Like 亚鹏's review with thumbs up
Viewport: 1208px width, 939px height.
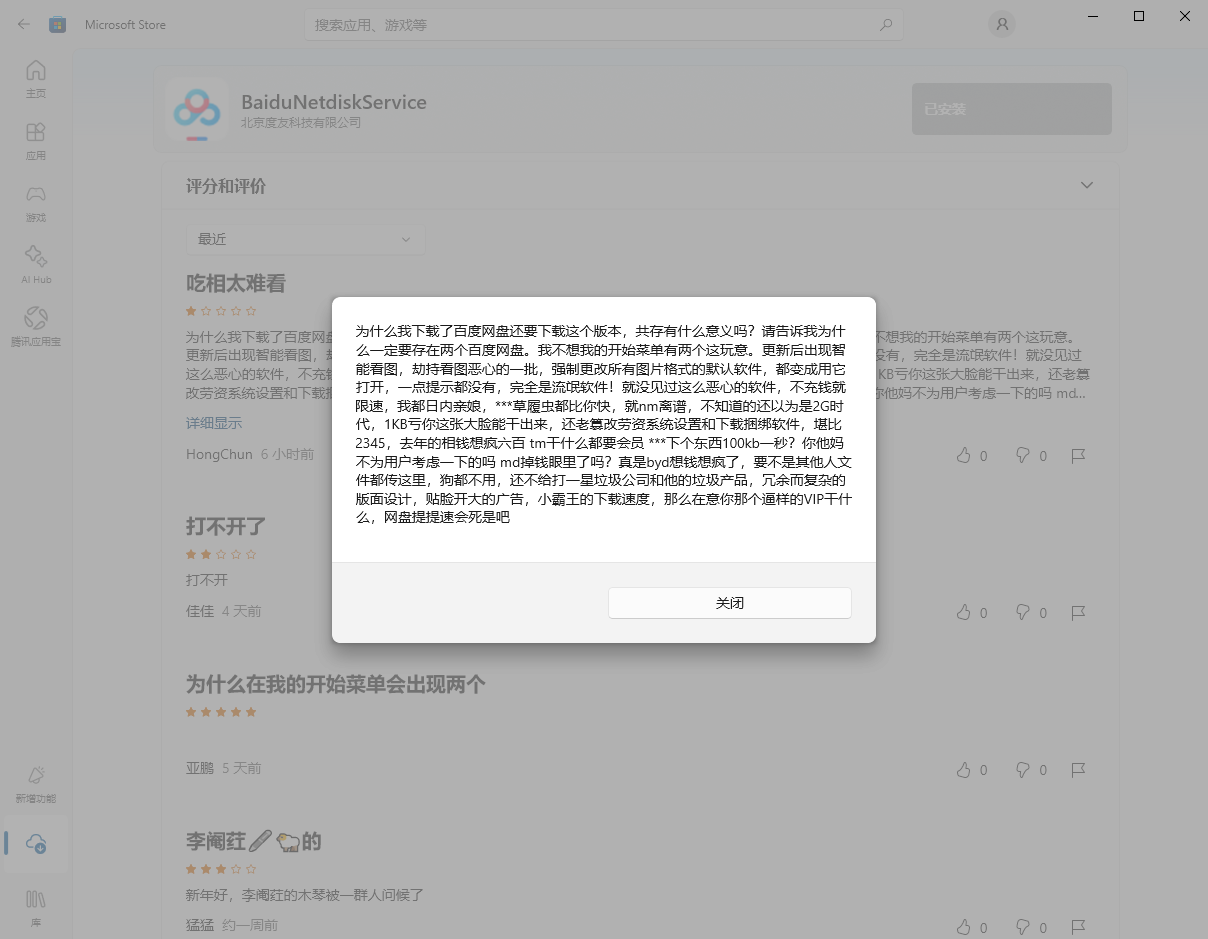pyautogui.click(x=964, y=770)
